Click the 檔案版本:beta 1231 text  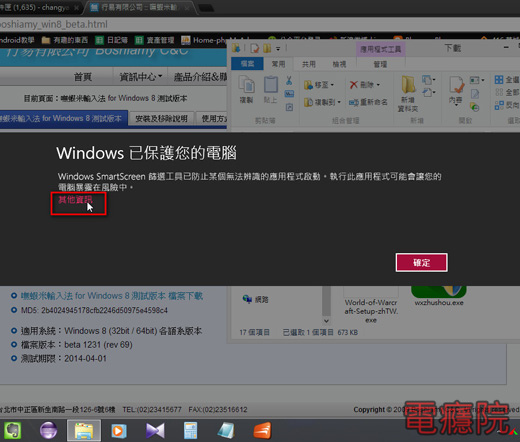(77, 345)
